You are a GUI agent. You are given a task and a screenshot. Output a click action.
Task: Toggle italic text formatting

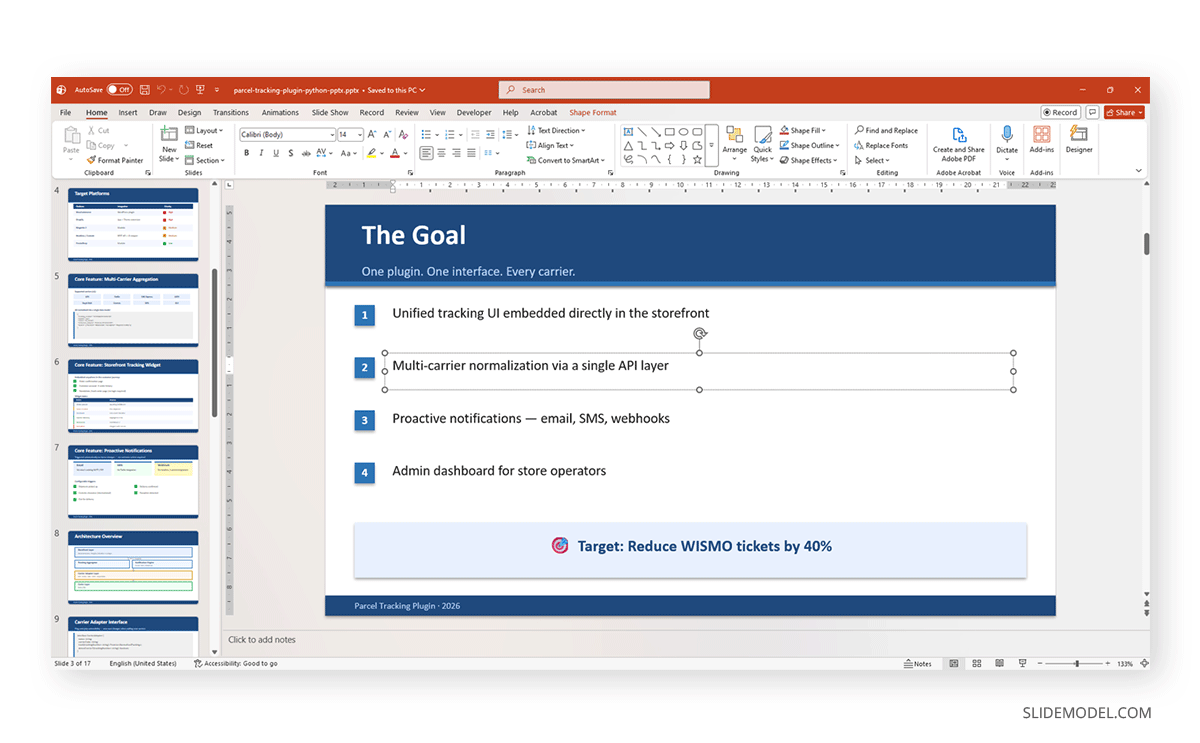click(x=261, y=153)
